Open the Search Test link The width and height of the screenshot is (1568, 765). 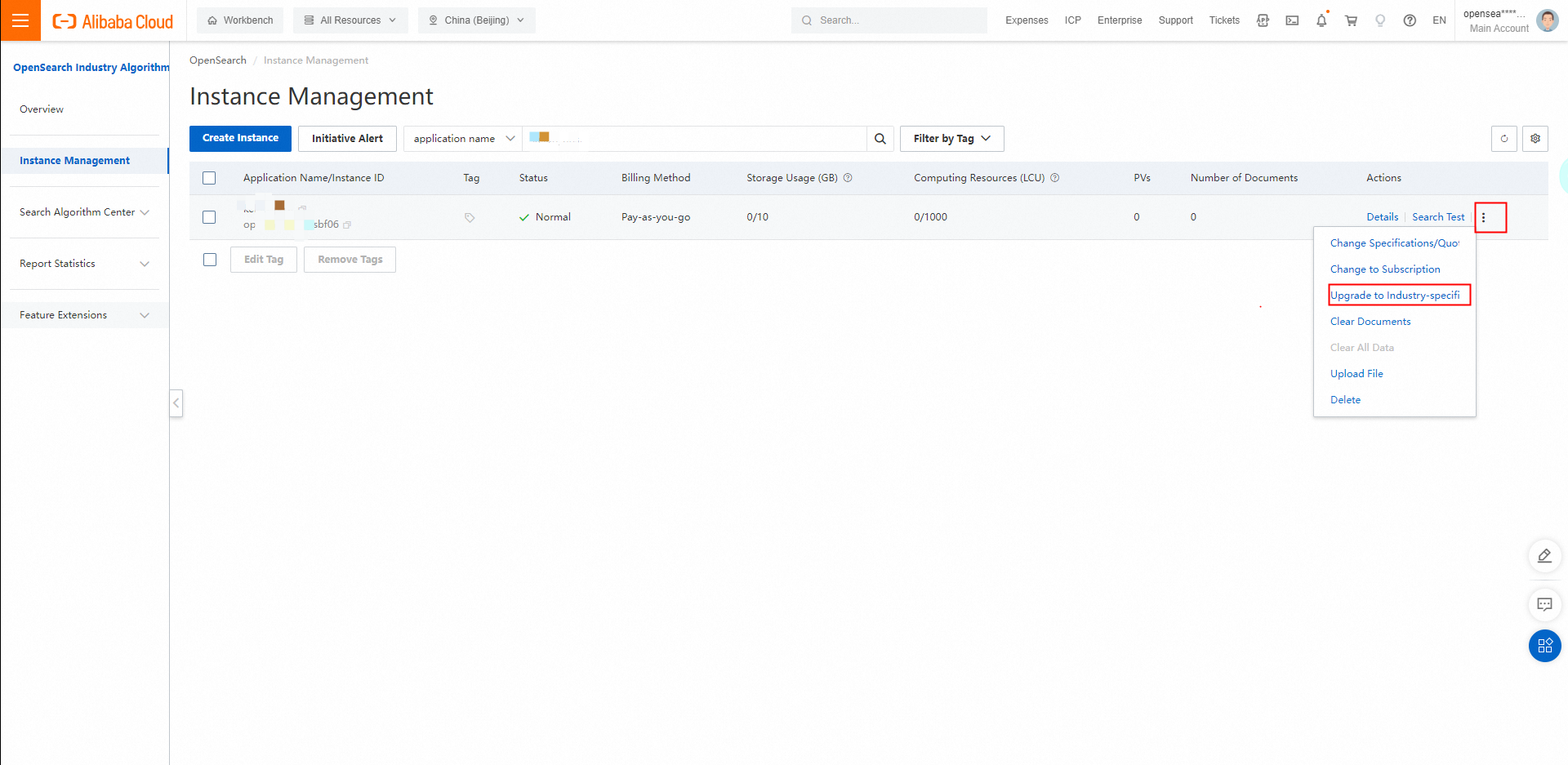[1438, 217]
